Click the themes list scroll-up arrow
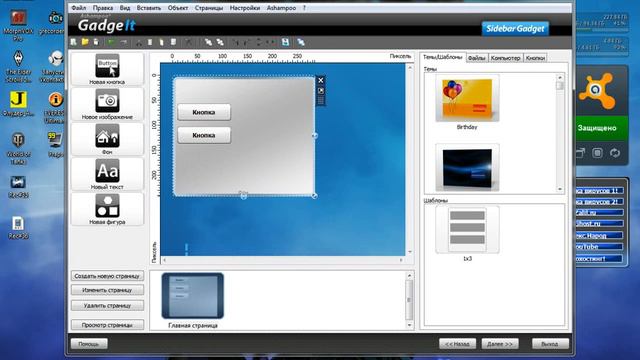The height and width of the screenshot is (360, 640). click(560, 78)
